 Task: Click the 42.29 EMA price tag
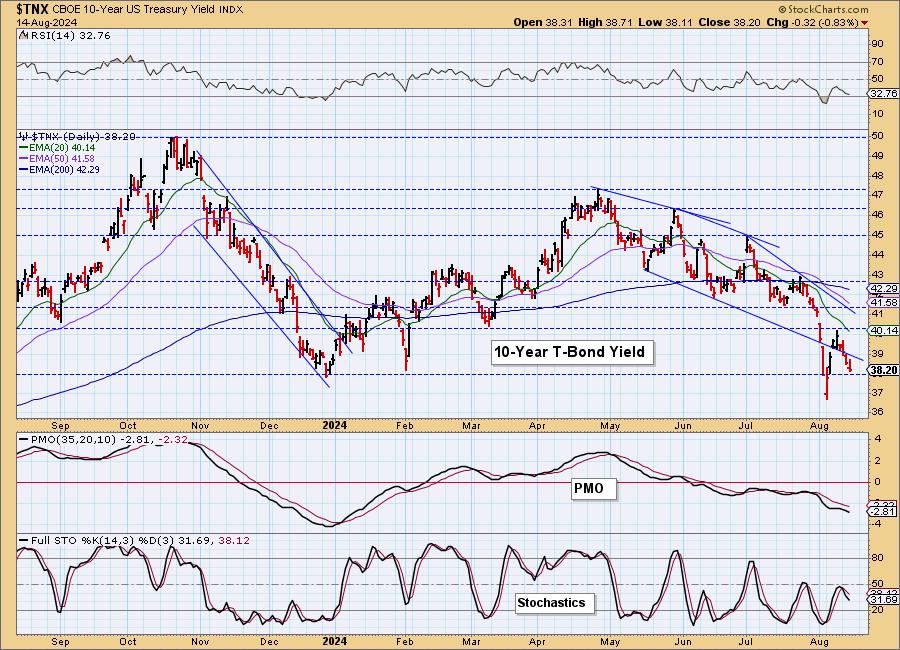[884, 288]
